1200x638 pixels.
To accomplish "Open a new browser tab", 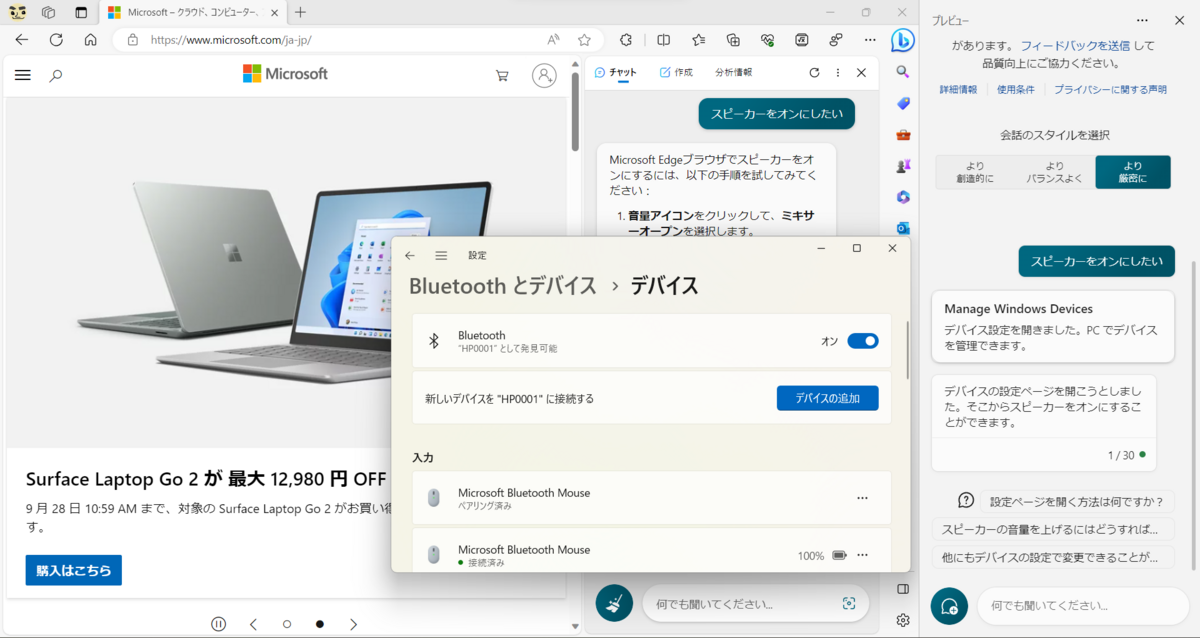I will (x=301, y=12).
